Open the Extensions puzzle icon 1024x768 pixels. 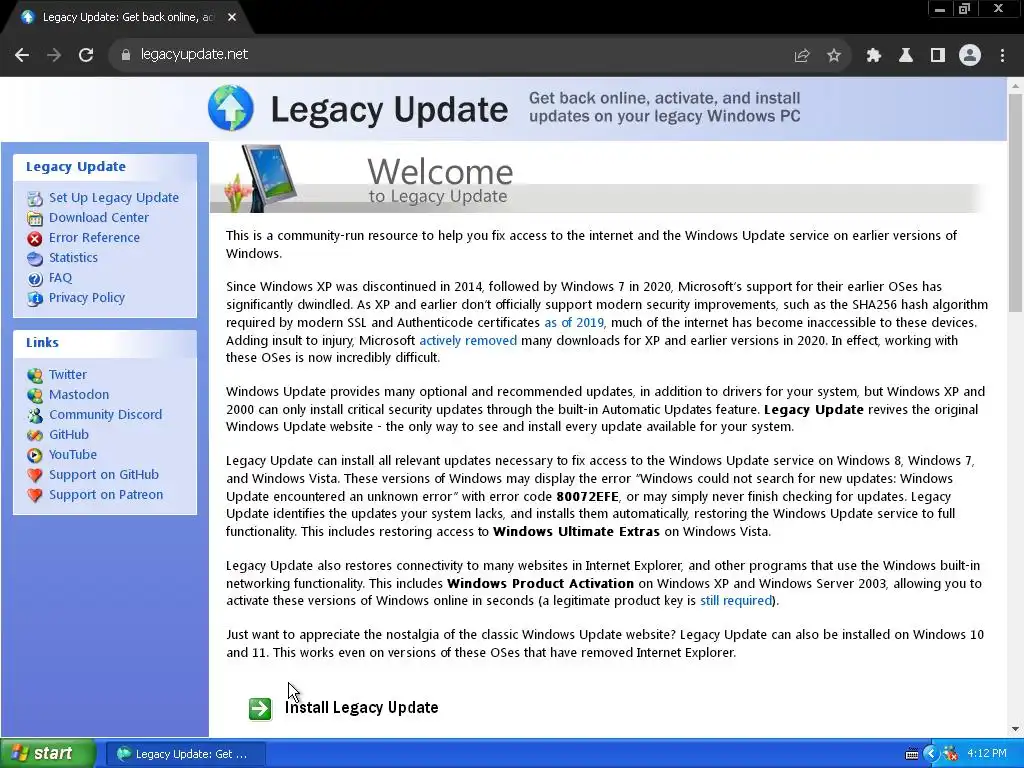[874, 56]
